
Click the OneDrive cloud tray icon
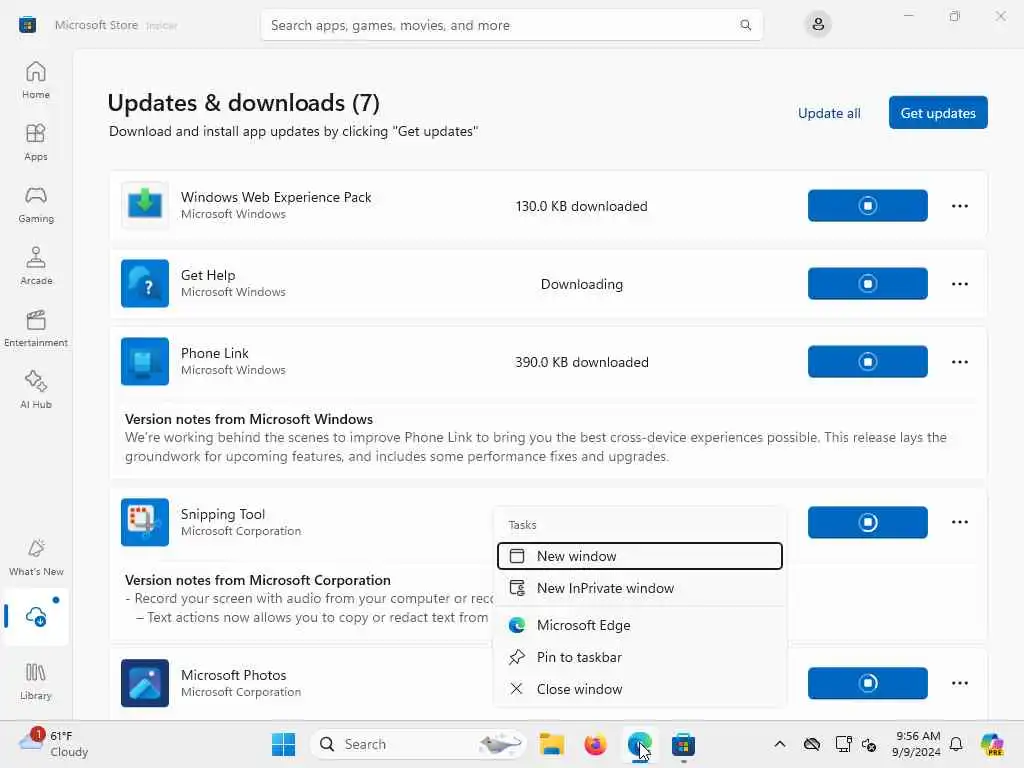[x=812, y=744]
